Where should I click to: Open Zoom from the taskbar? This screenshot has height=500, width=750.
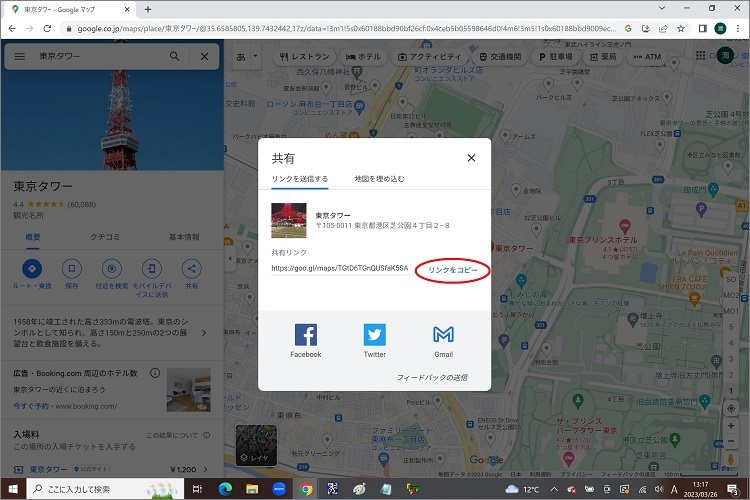279,489
